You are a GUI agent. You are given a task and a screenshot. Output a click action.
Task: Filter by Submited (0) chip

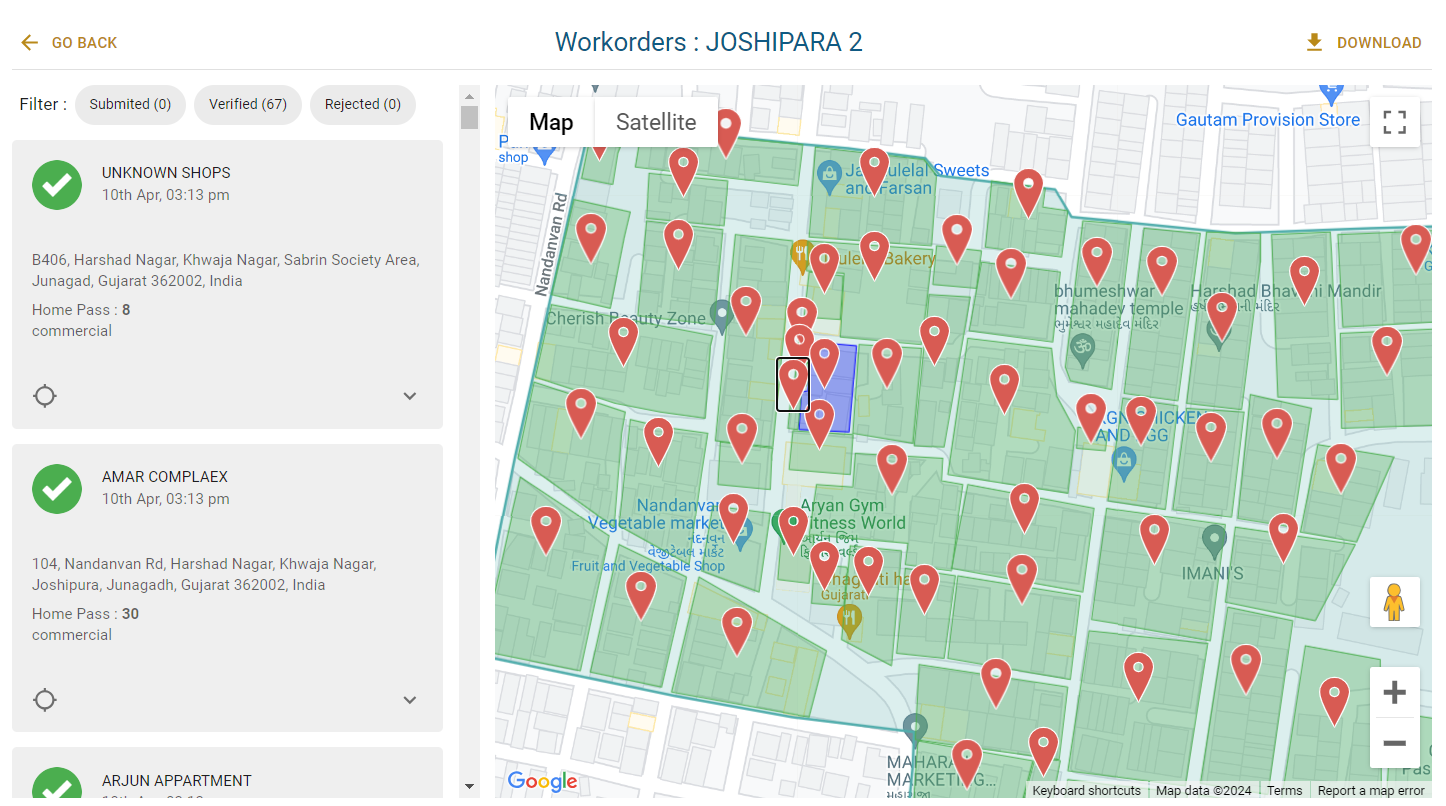pos(130,104)
